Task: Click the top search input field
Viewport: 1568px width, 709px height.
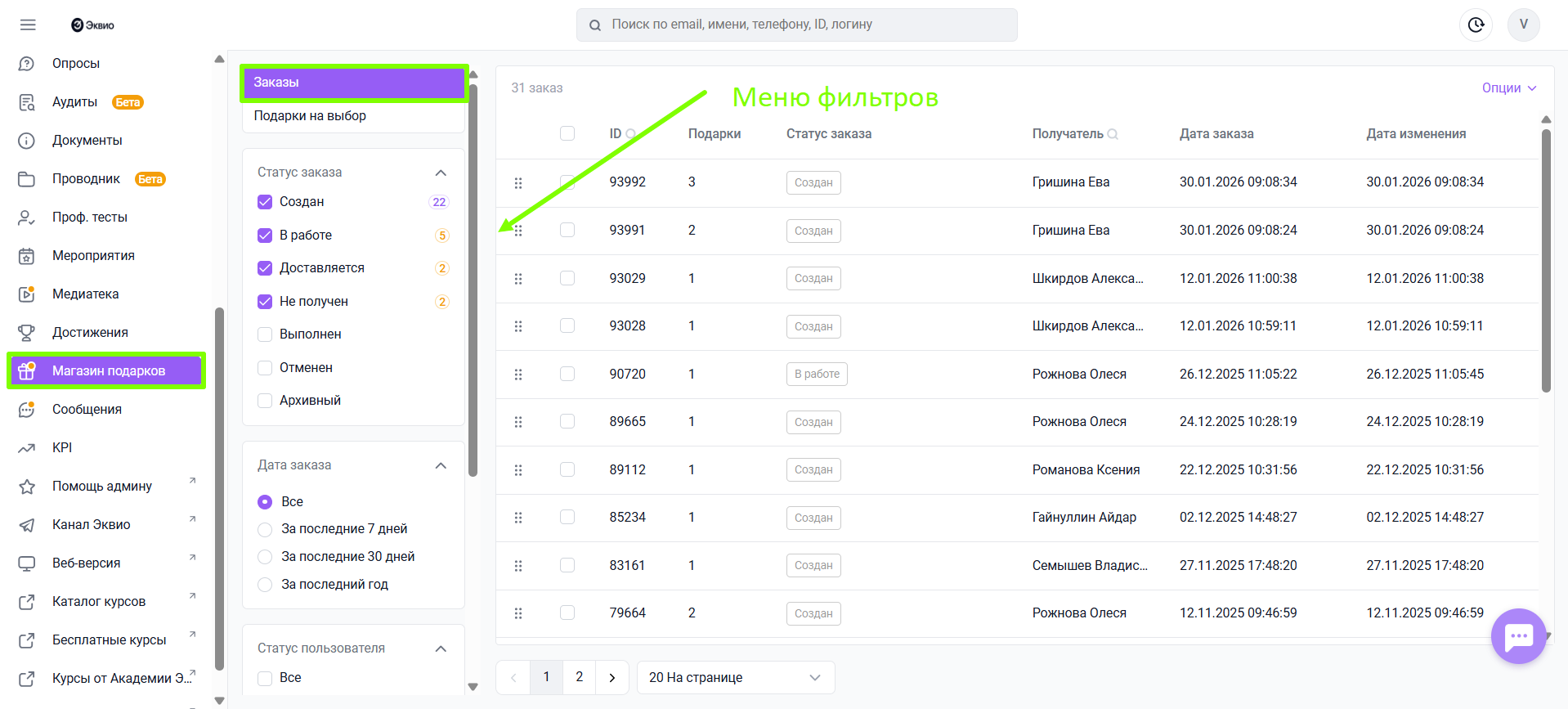Action: click(797, 25)
